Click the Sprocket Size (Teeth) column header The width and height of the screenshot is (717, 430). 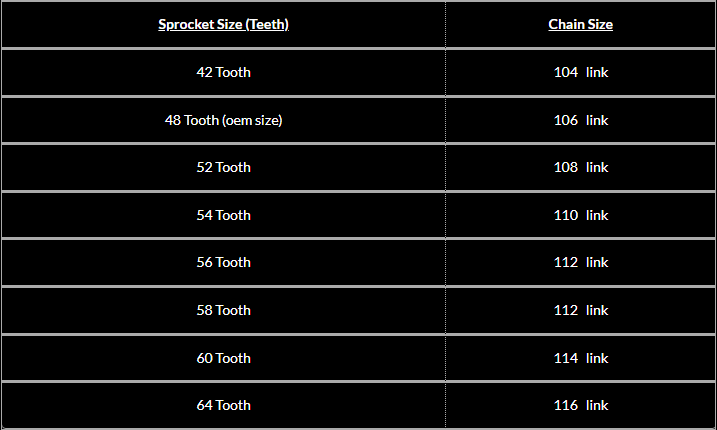[x=223, y=24]
